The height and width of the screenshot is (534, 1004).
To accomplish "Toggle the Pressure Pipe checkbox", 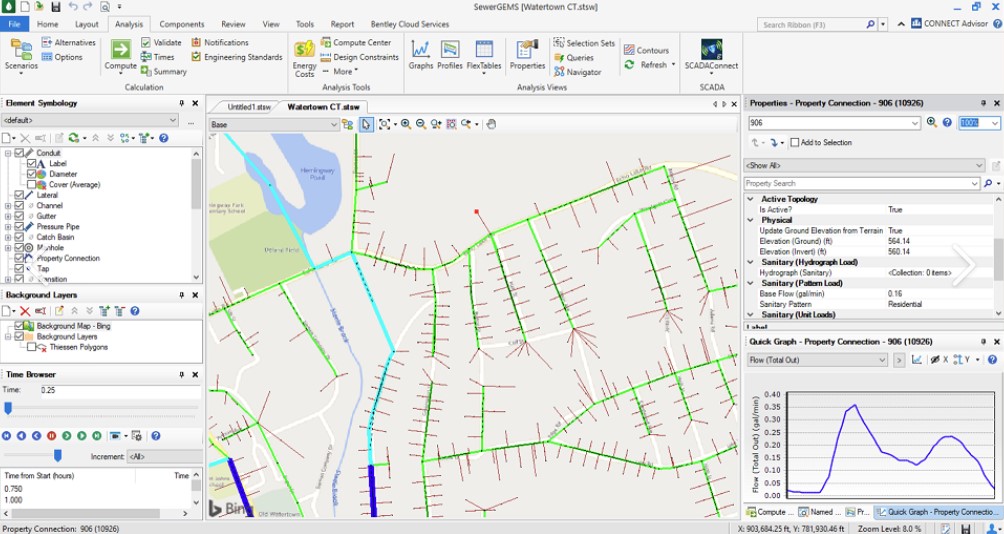I will point(19,227).
